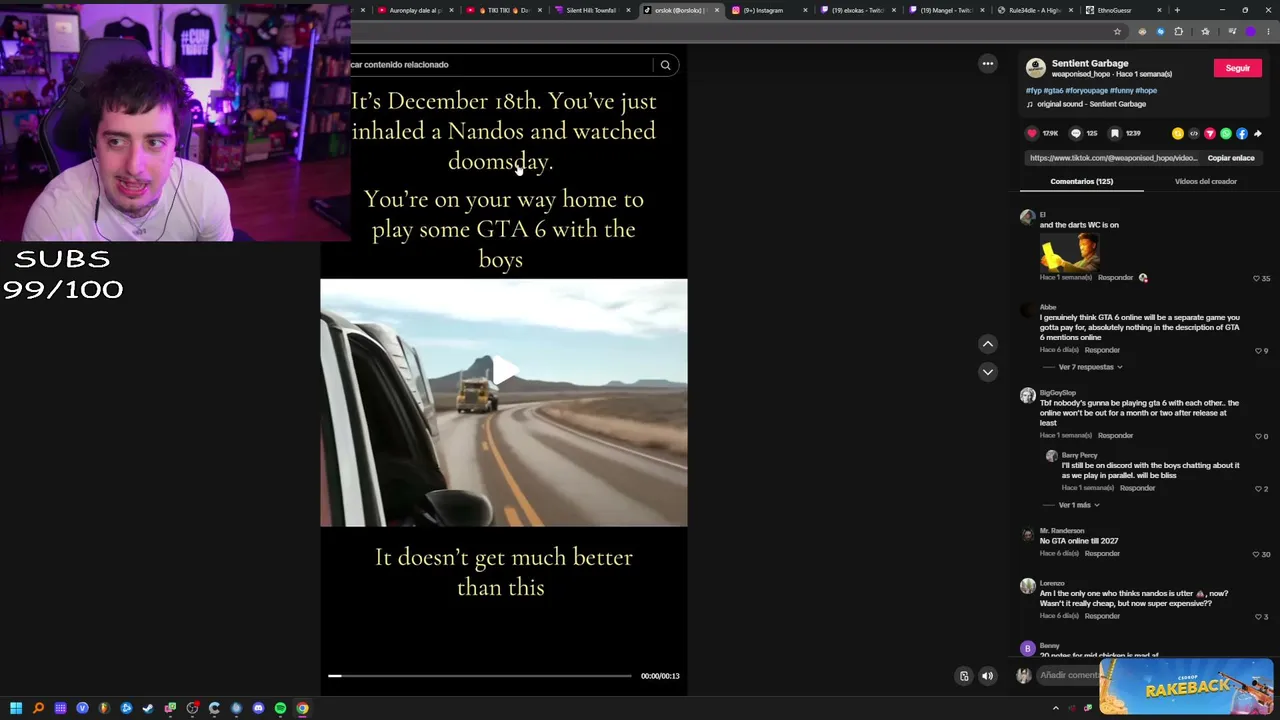The height and width of the screenshot is (720, 1280).
Task: Like the video with the heart icon
Action: coord(1032,133)
